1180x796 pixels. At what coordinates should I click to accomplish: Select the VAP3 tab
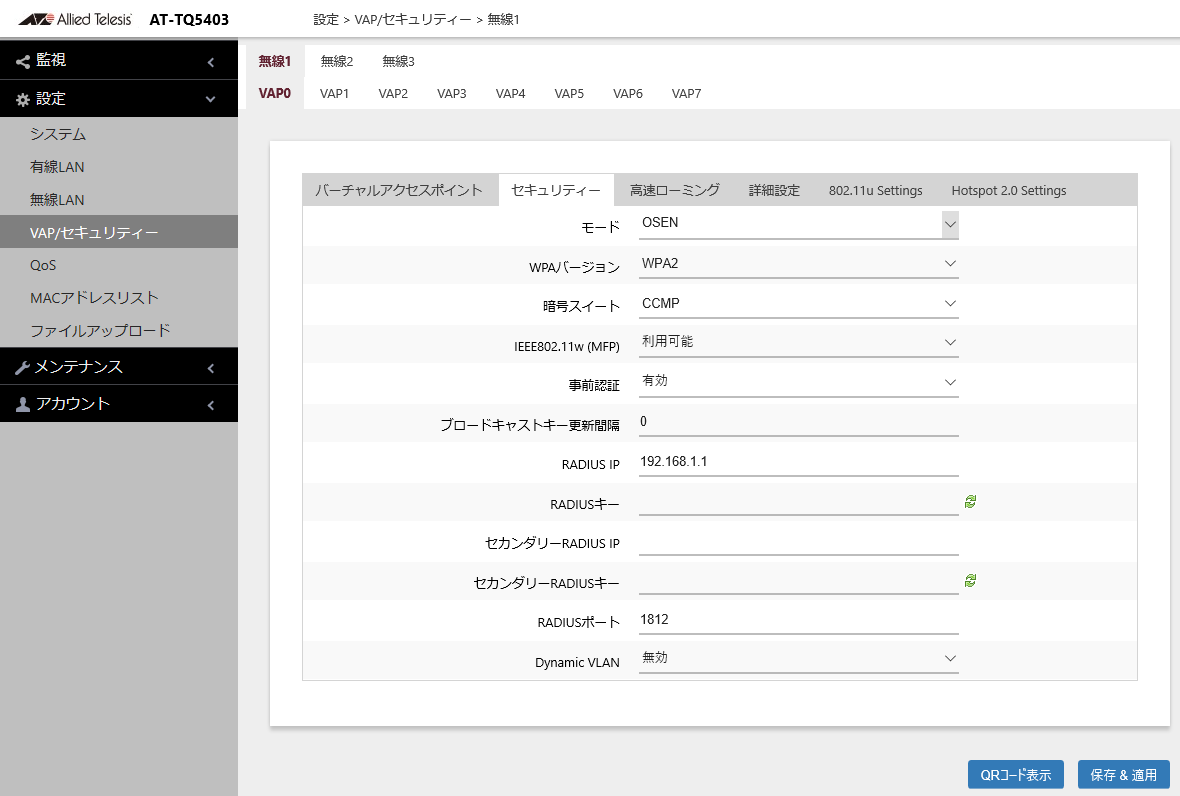point(452,93)
